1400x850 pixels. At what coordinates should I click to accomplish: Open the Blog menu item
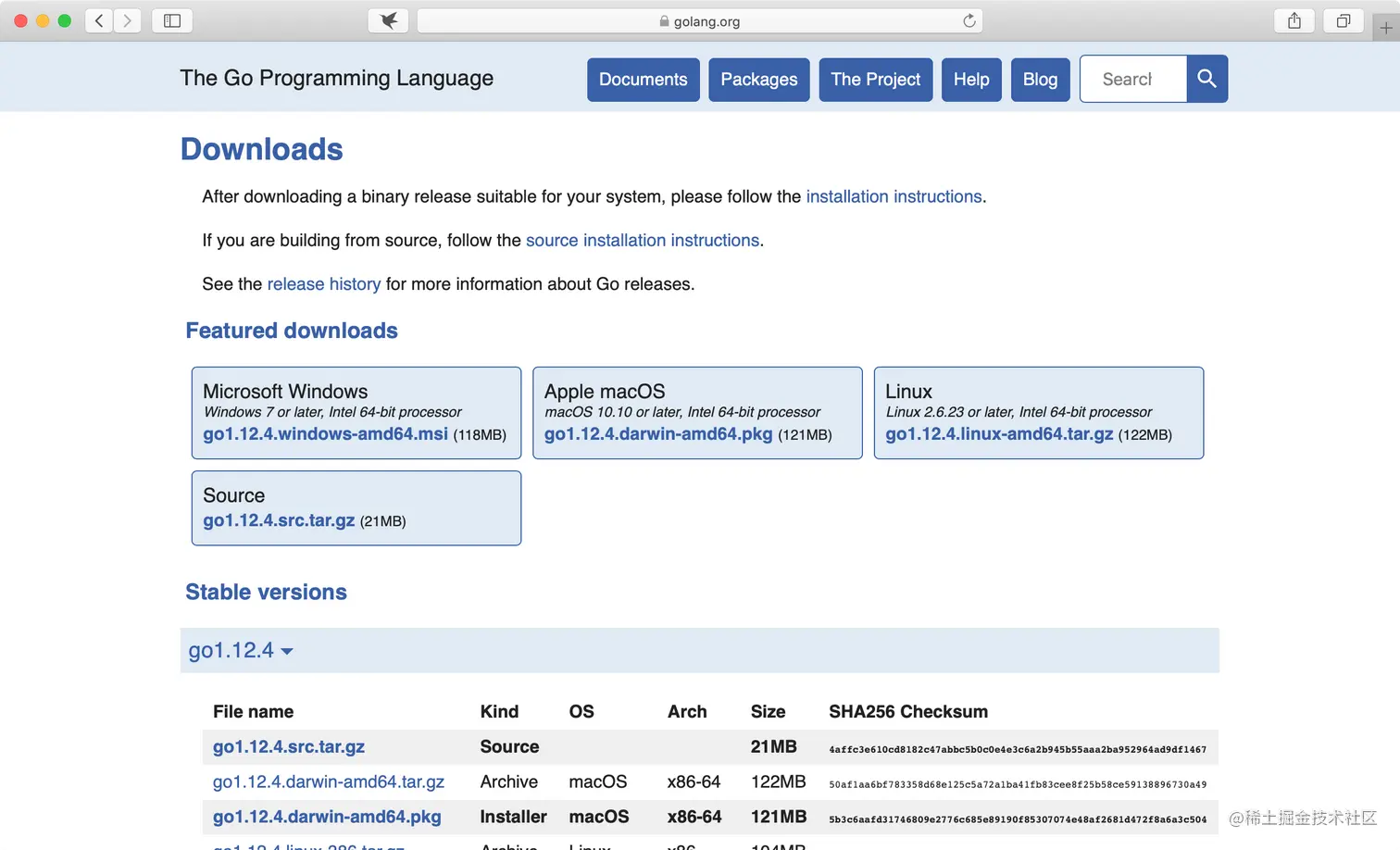1041,80
